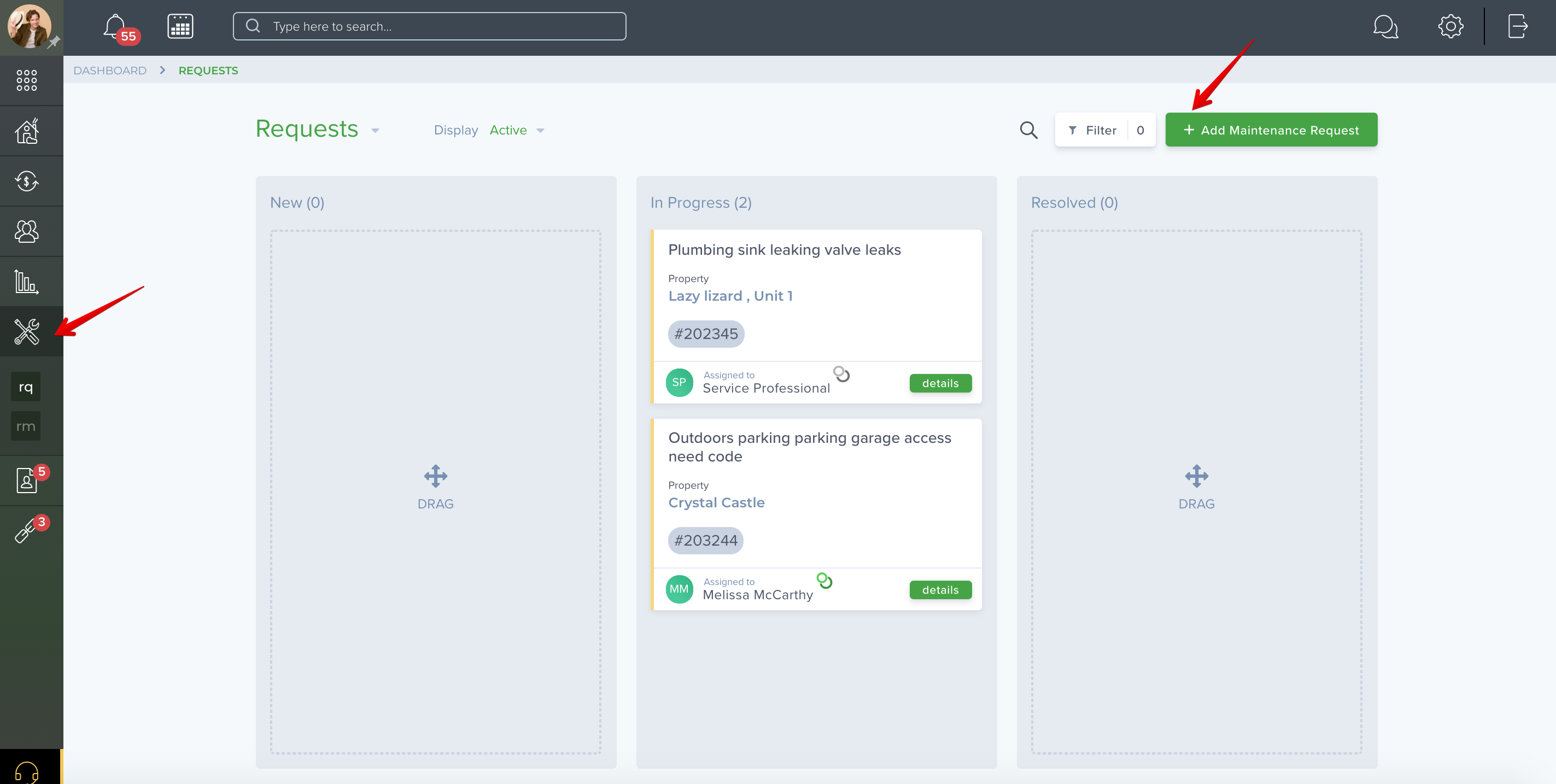This screenshot has height=784, width=1556.
Task: Click the 'Resolved (0)' column header
Action: [x=1074, y=203]
